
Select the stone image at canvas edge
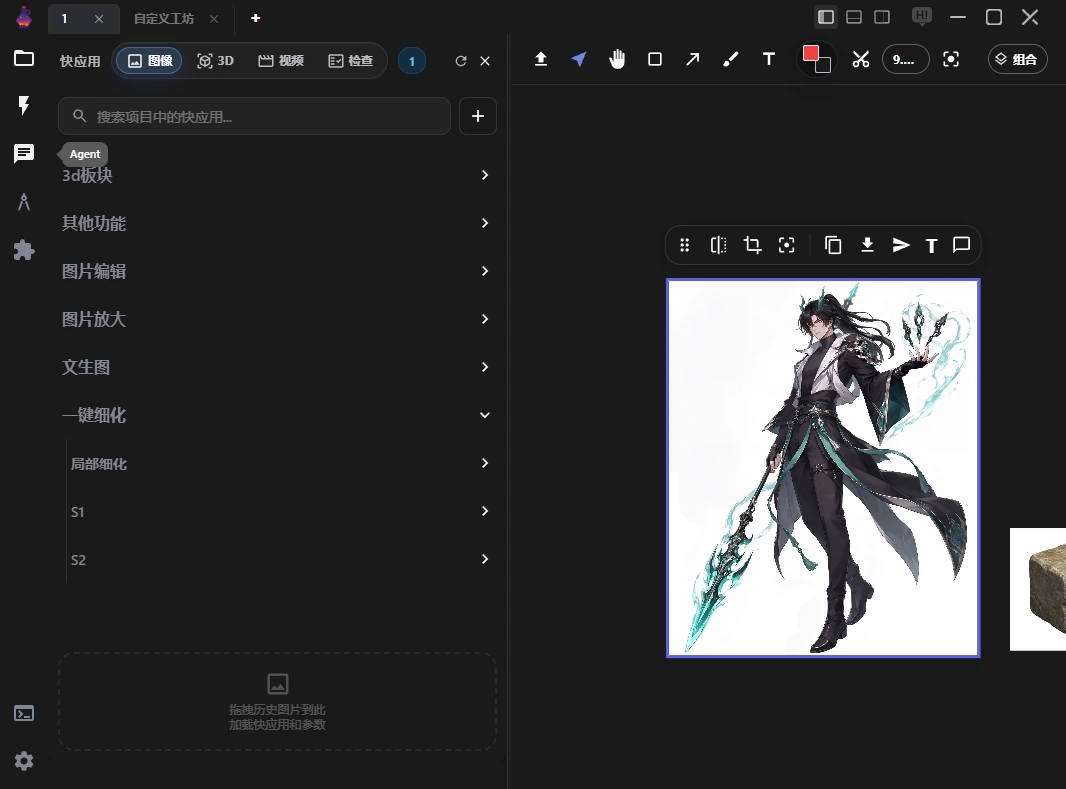pos(1038,589)
